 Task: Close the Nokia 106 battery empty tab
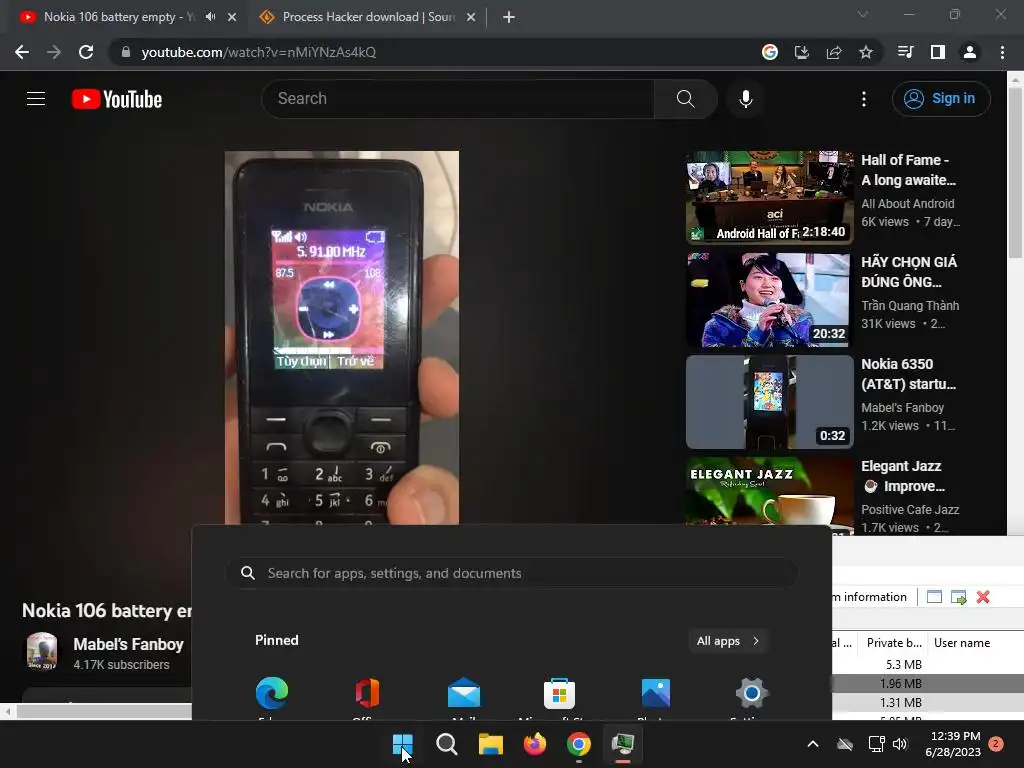[232, 17]
